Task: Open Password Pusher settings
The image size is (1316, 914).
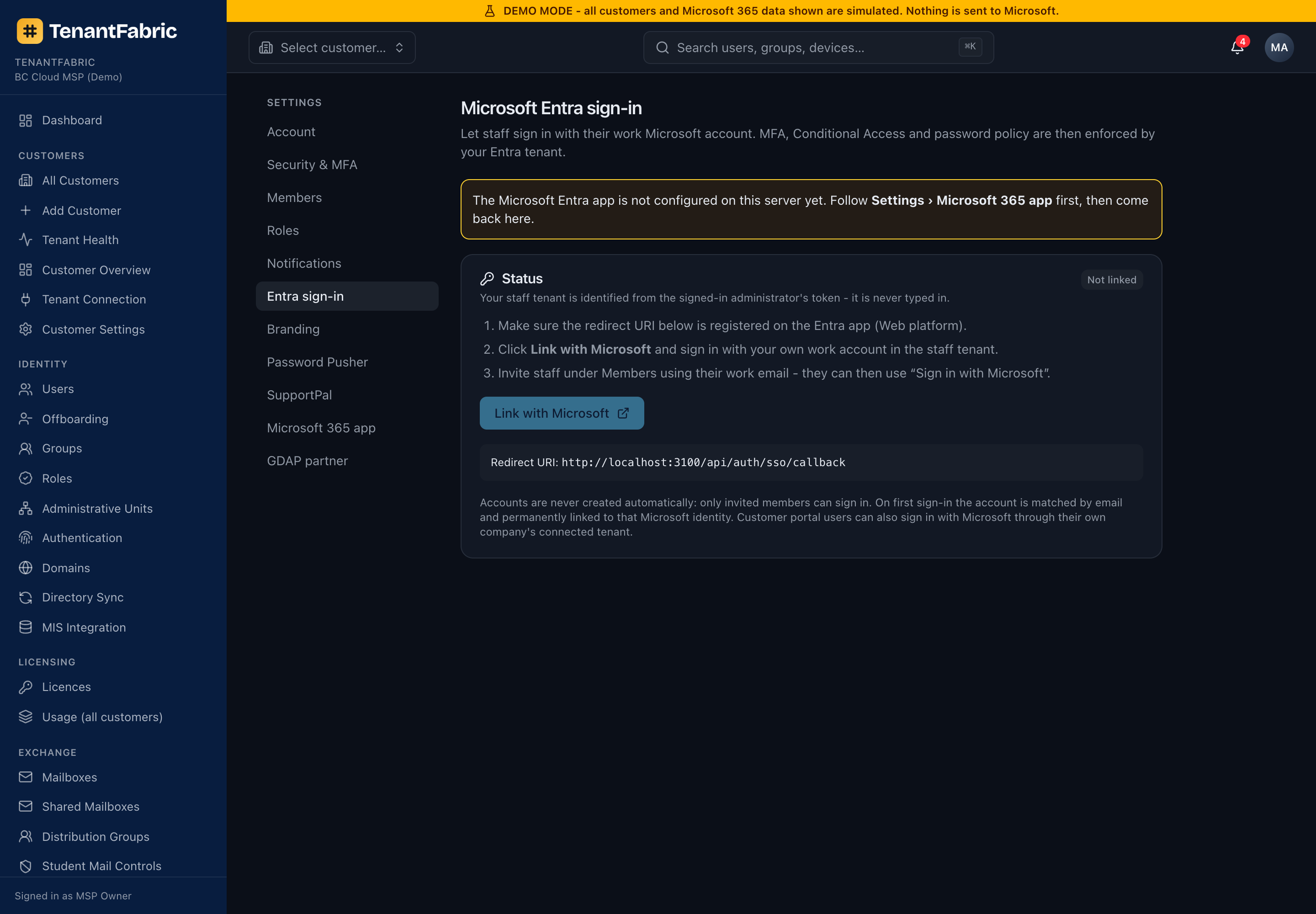Action: pyautogui.click(x=347, y=362)
